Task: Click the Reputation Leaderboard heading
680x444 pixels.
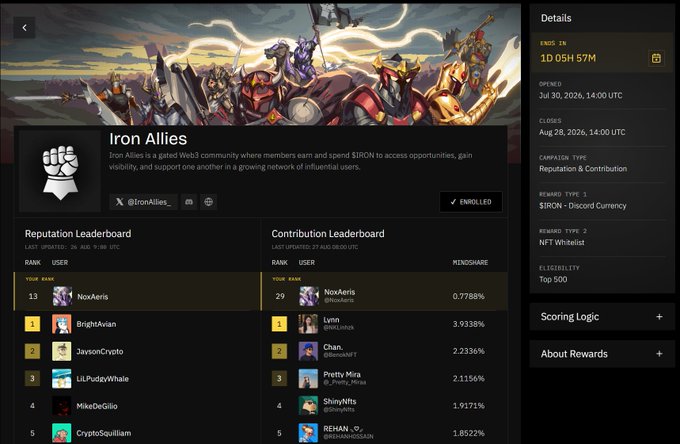Action: click(x=78, y=234)
